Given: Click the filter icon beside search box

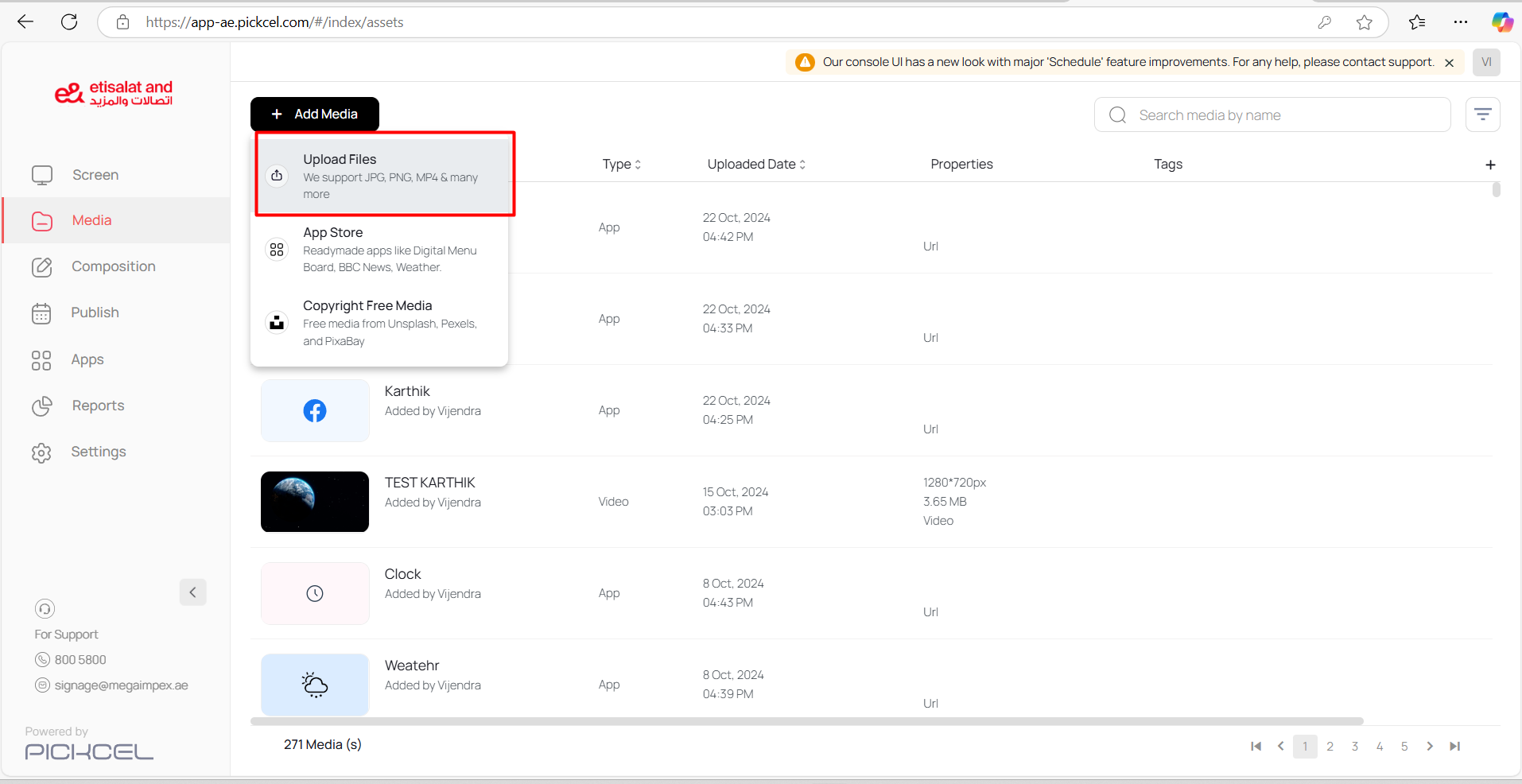Looking at the screenshot, I should click(x=1482, y=115).
